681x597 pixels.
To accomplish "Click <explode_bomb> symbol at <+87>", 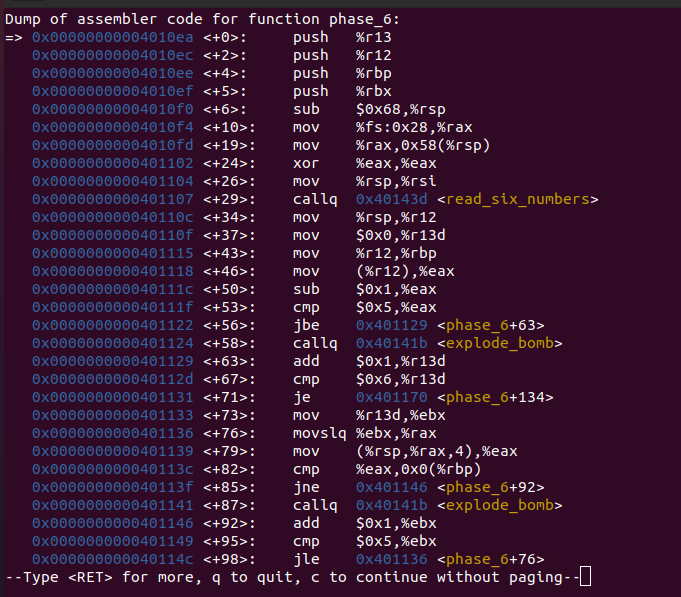I will 500,506.
